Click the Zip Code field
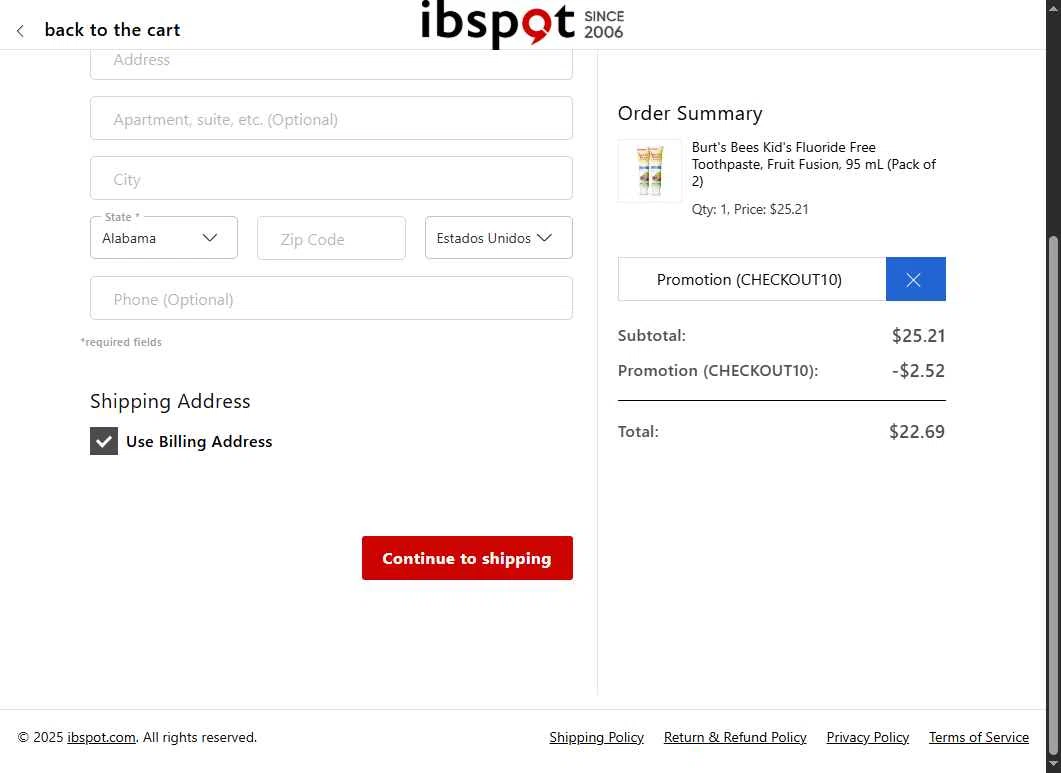The height and width of the screenshot is (773, 1061). (x=331, y=238)
